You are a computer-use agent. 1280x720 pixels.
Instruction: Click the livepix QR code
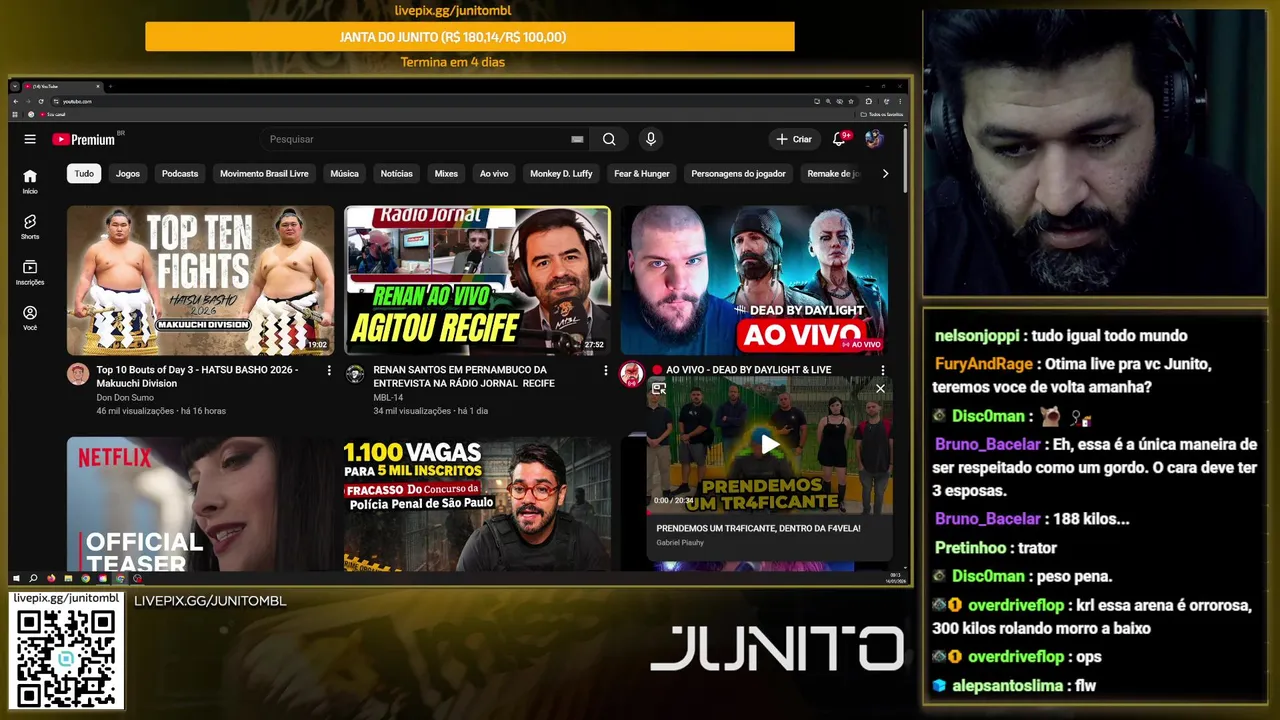coord(66,657)
